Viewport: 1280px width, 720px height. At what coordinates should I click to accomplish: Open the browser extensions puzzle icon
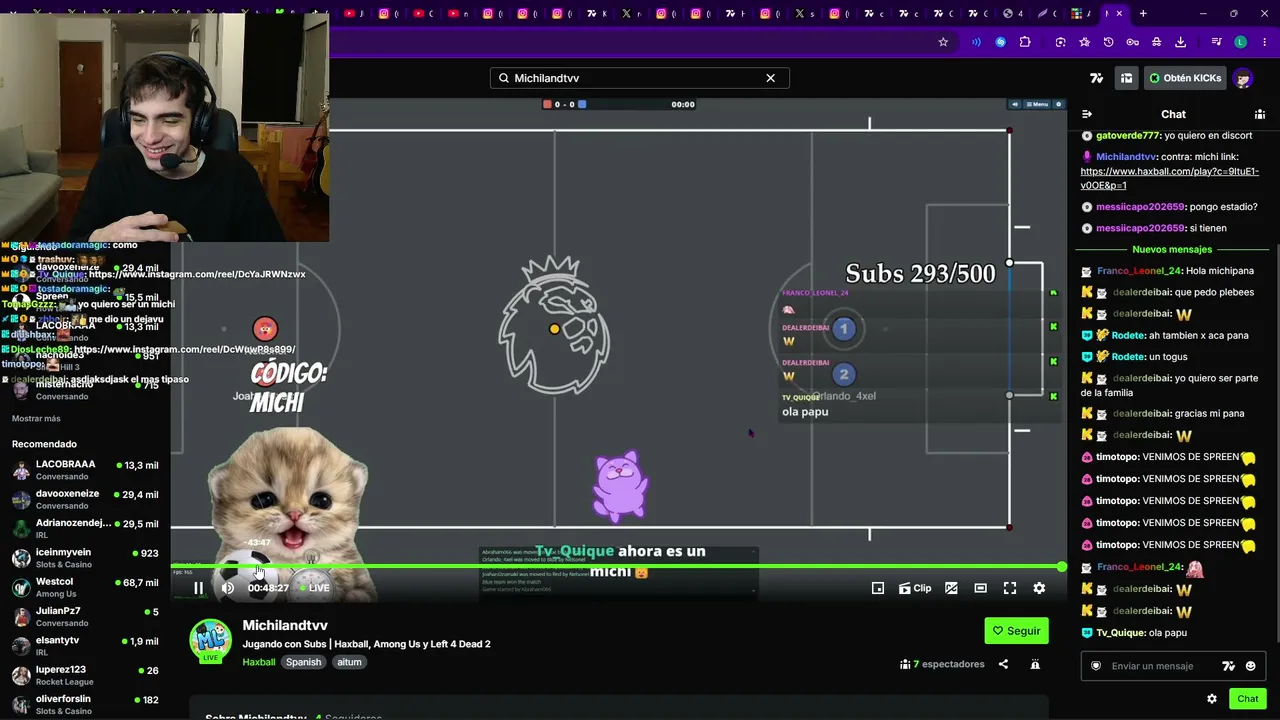click(x=1025, y=42)
